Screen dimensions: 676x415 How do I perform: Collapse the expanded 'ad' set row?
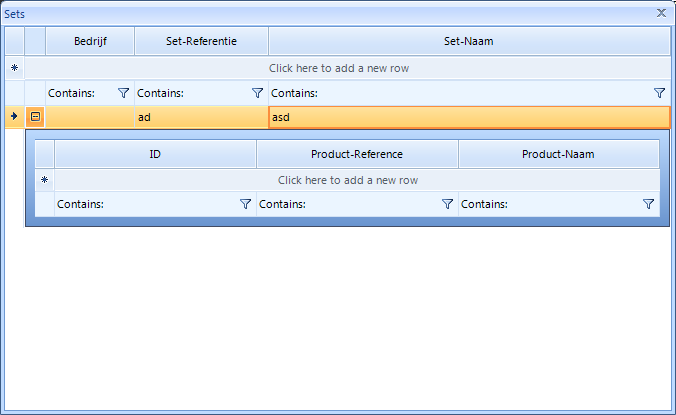pyautogui.click(x=35, y=117)
